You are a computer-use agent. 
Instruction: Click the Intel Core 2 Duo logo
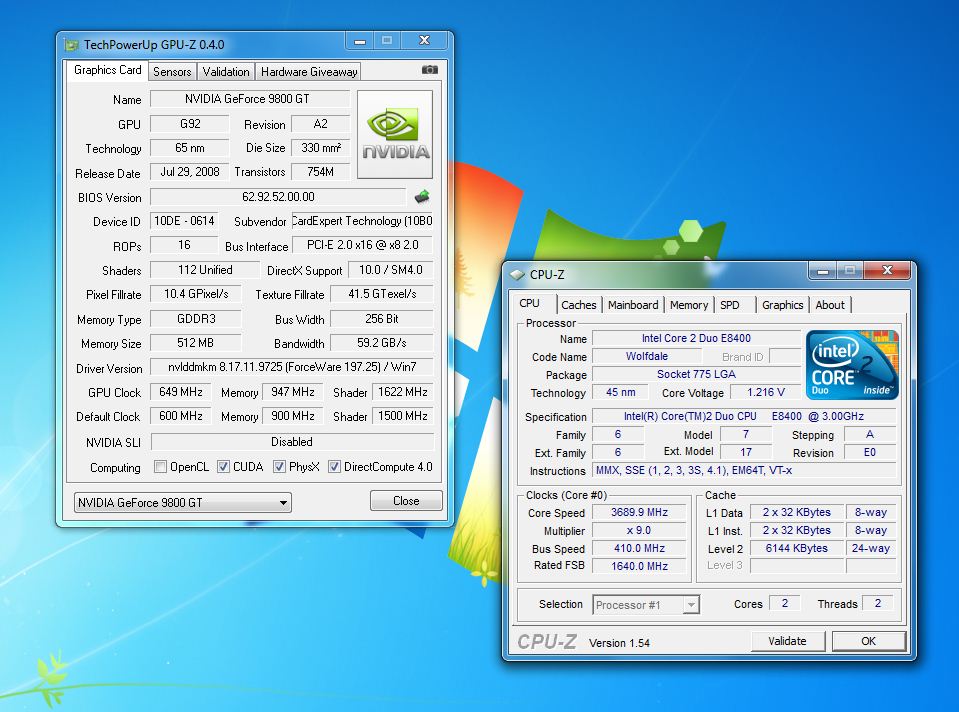point(852,365)
